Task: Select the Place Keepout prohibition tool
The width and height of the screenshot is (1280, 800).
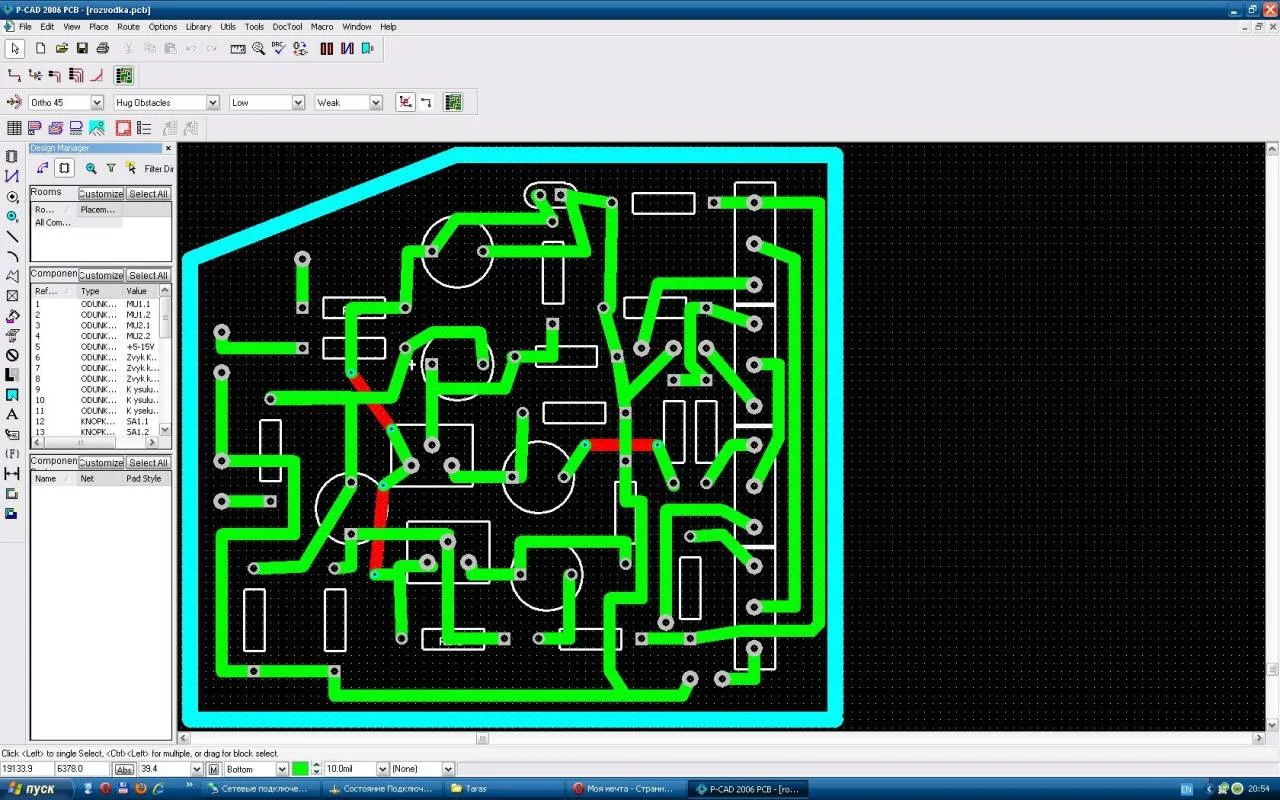Action: tap(12, 355)
